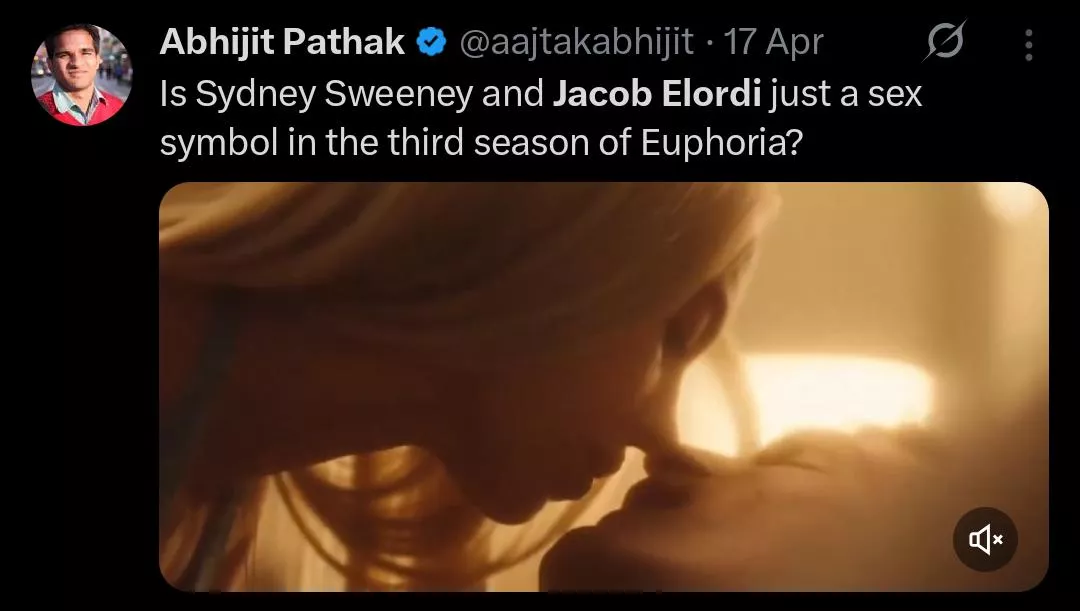Click the words Sydney Sweeney in post
This screenshot has height=611, width=1080.
coord(333,94)
